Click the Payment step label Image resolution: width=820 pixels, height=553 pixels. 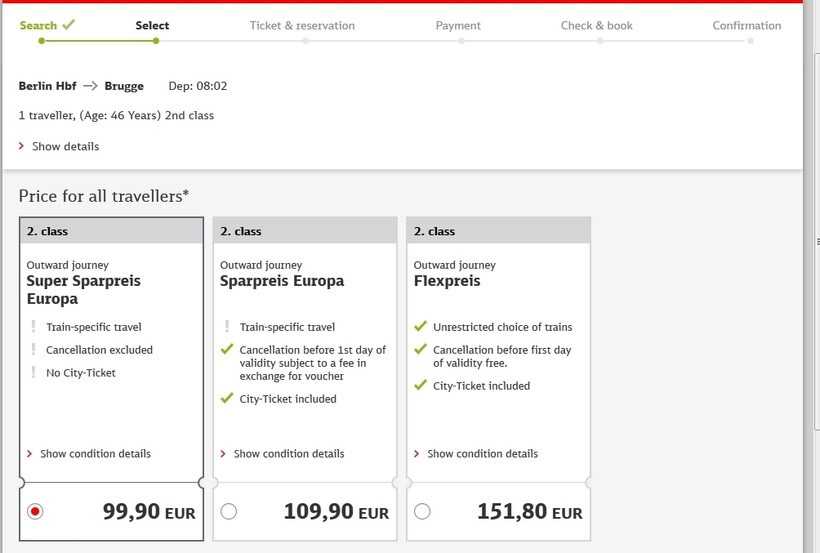click(458, 26)
